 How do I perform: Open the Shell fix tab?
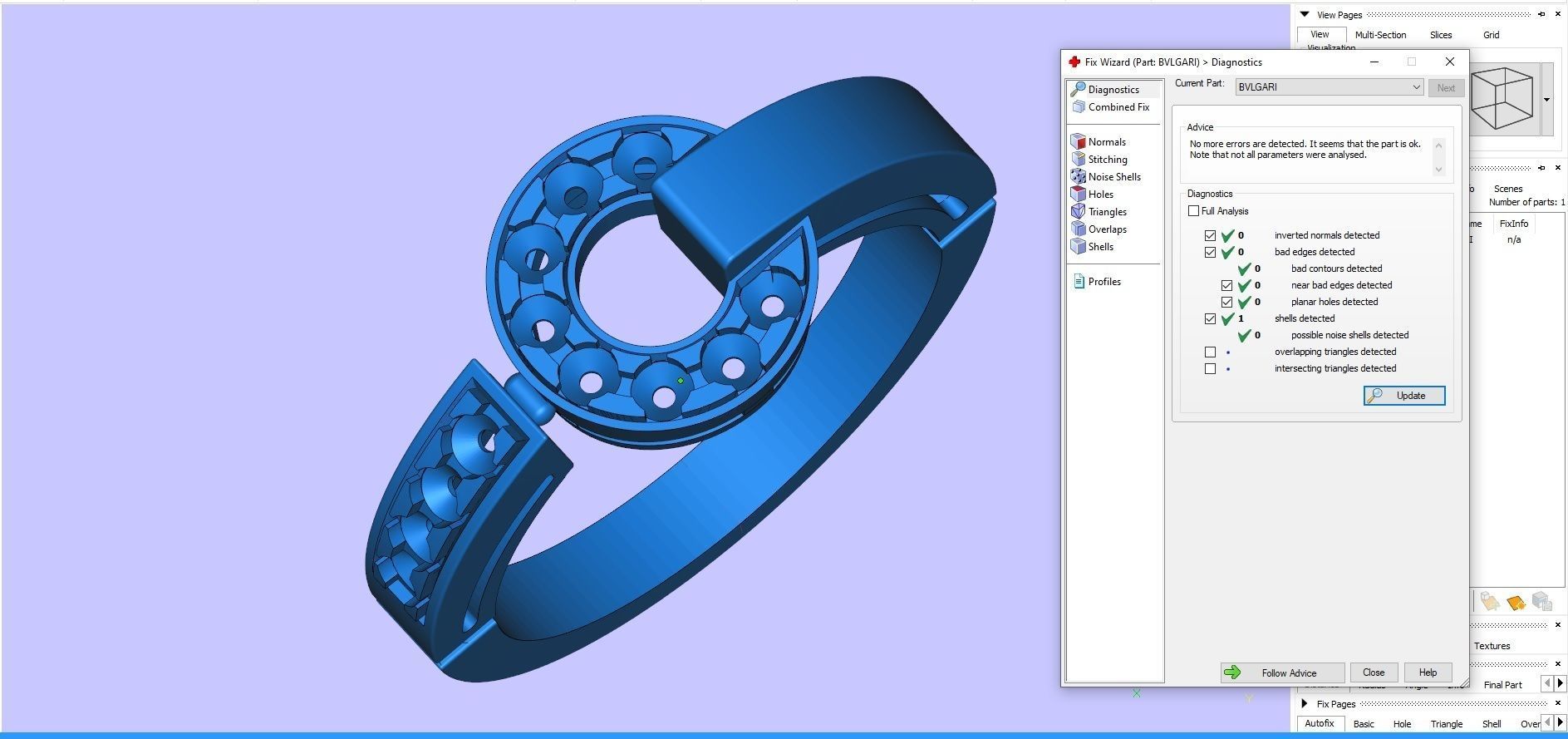pyautogui.click(x=1492, y=724)
